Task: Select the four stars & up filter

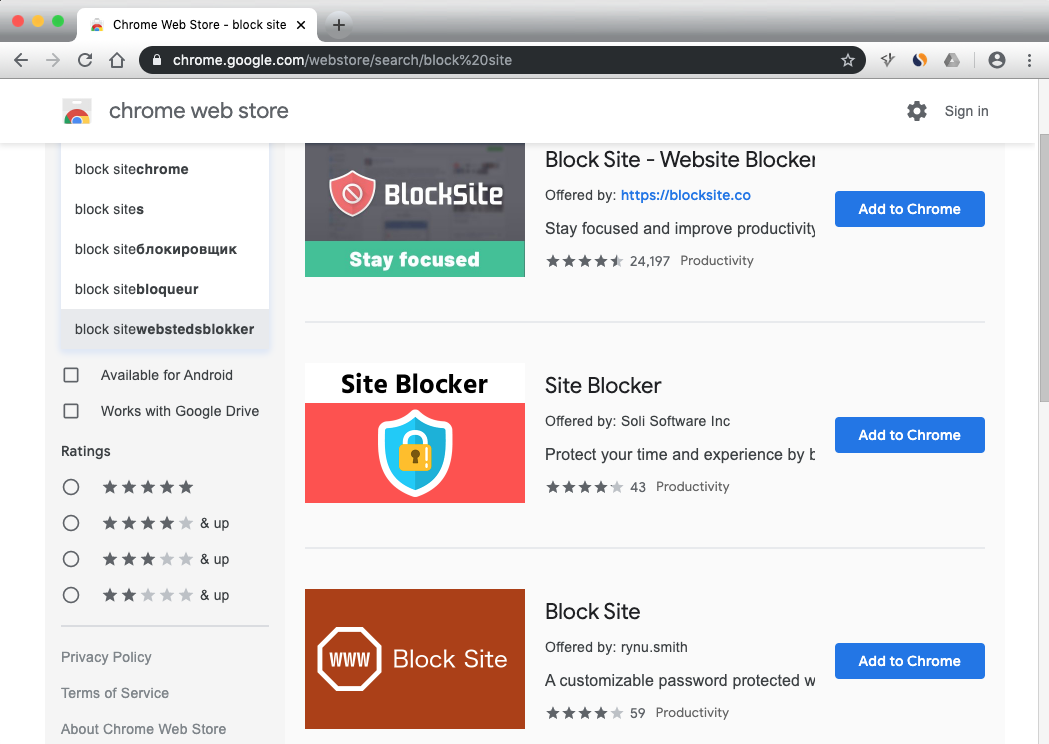Action: click(x=71, y=523)
